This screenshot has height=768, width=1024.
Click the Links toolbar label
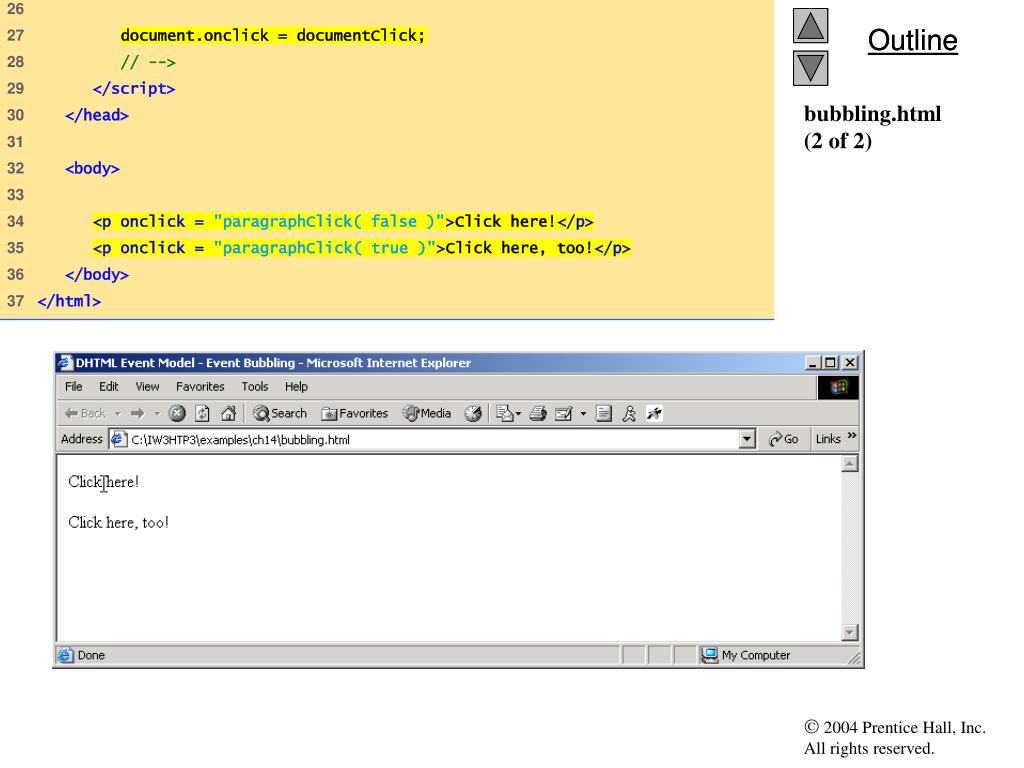point(828,439)
